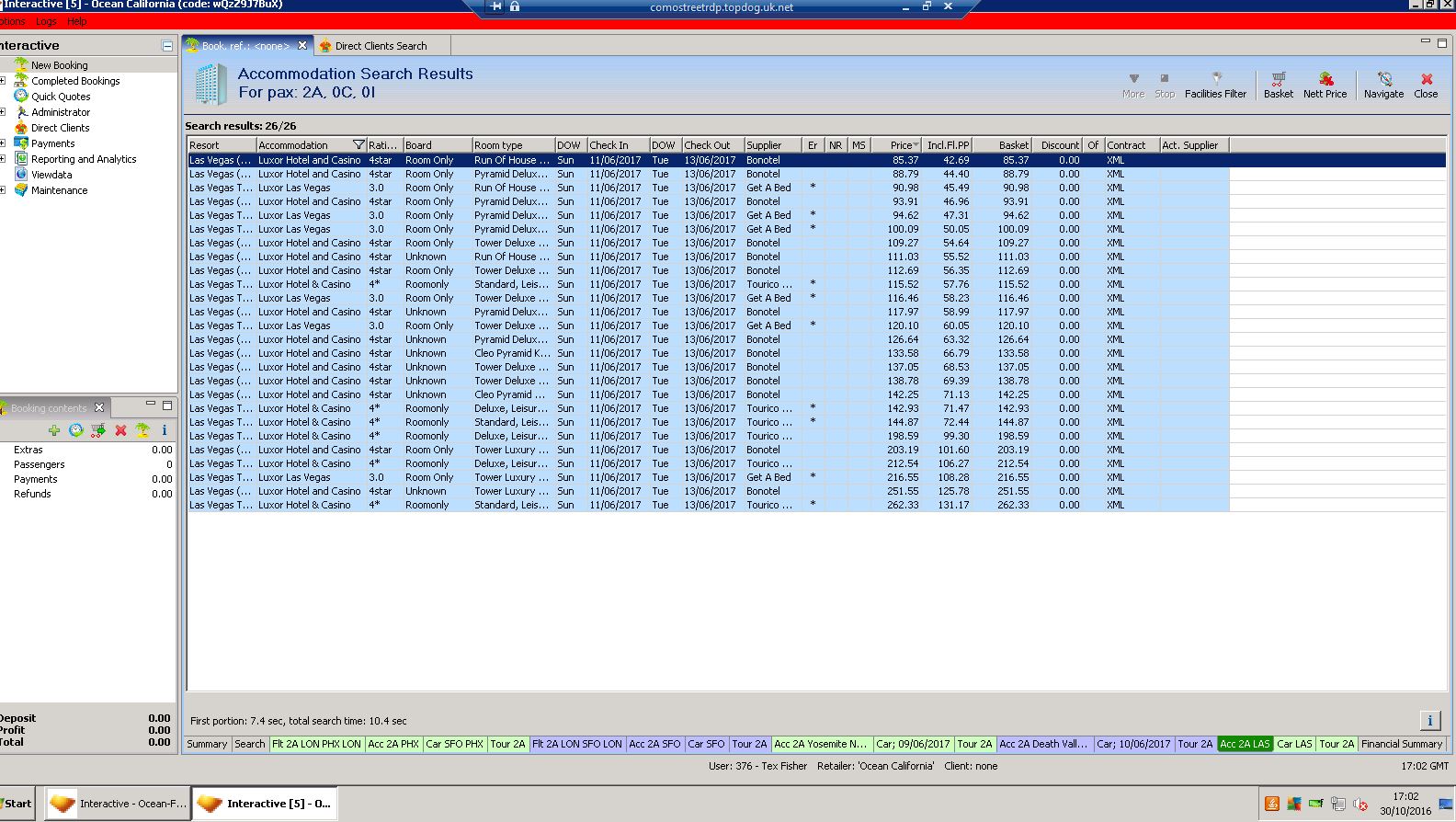Open the Car; 09/06/2017 tab
Image resolution: width=1456 pixels, height=822 pixels.
click(913, 744)
